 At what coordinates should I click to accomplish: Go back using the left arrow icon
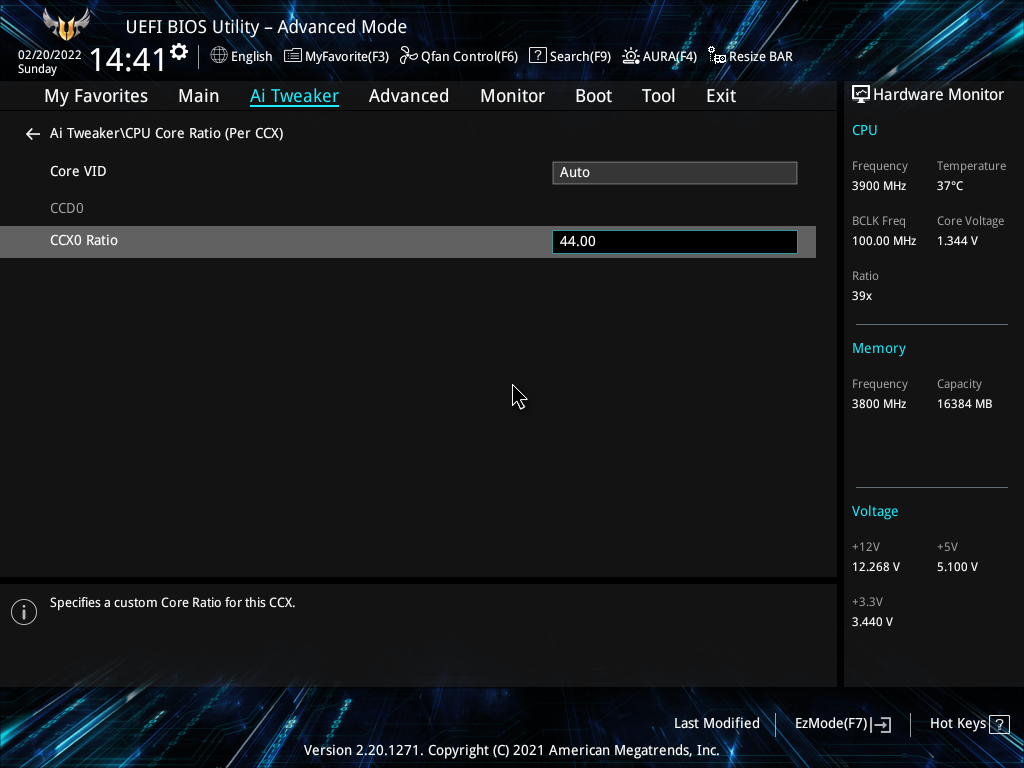tap(33, 134)
